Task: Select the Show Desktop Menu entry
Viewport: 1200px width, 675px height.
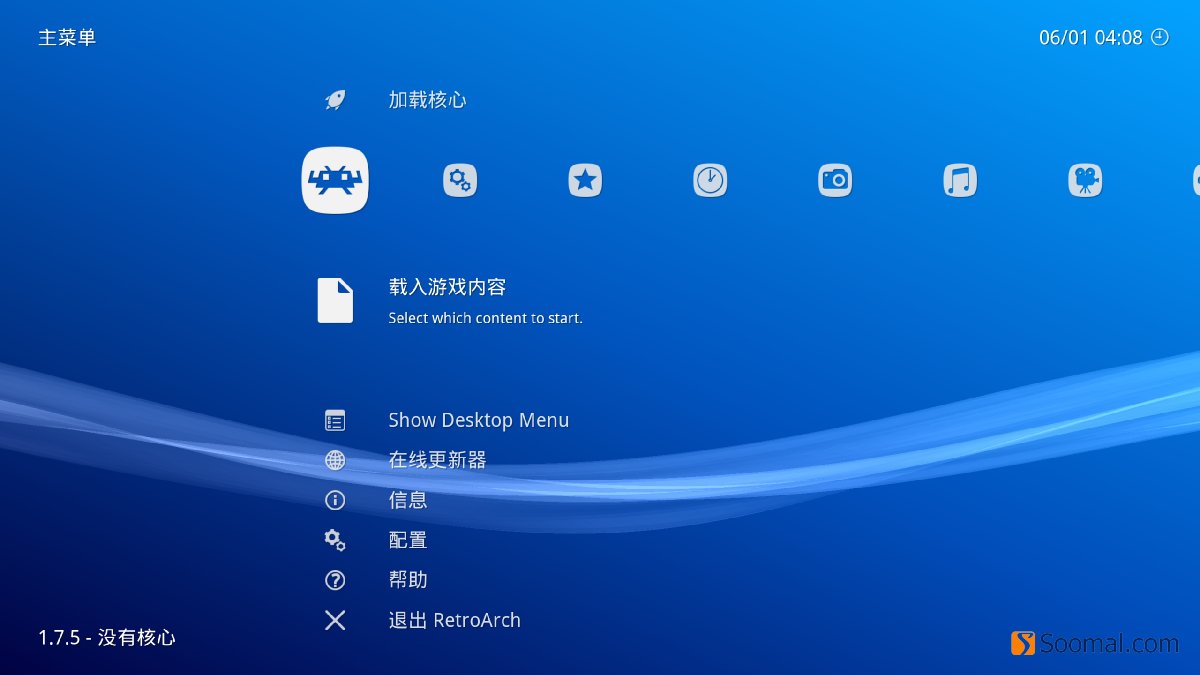Action: 479,420
